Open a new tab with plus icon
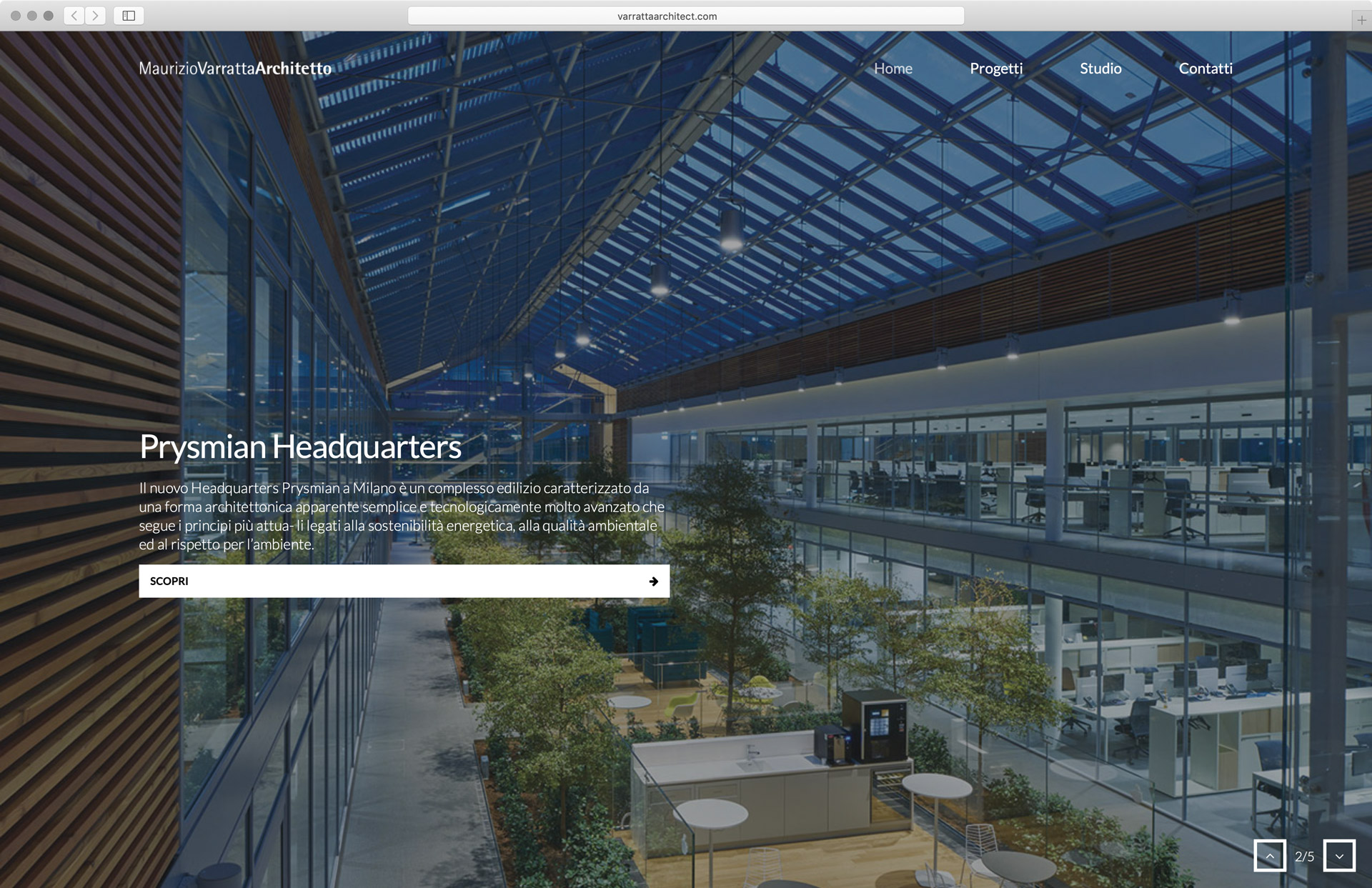Screen dimensions: 1372x888 tap(1361, 20)
